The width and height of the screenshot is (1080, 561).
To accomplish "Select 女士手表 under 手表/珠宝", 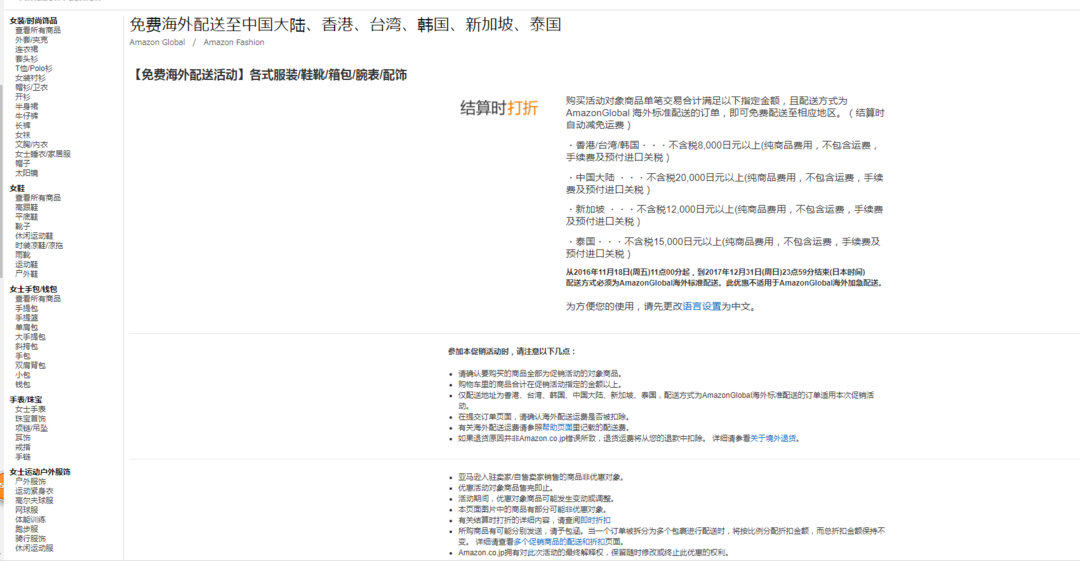I will click(x=31, y=409).
